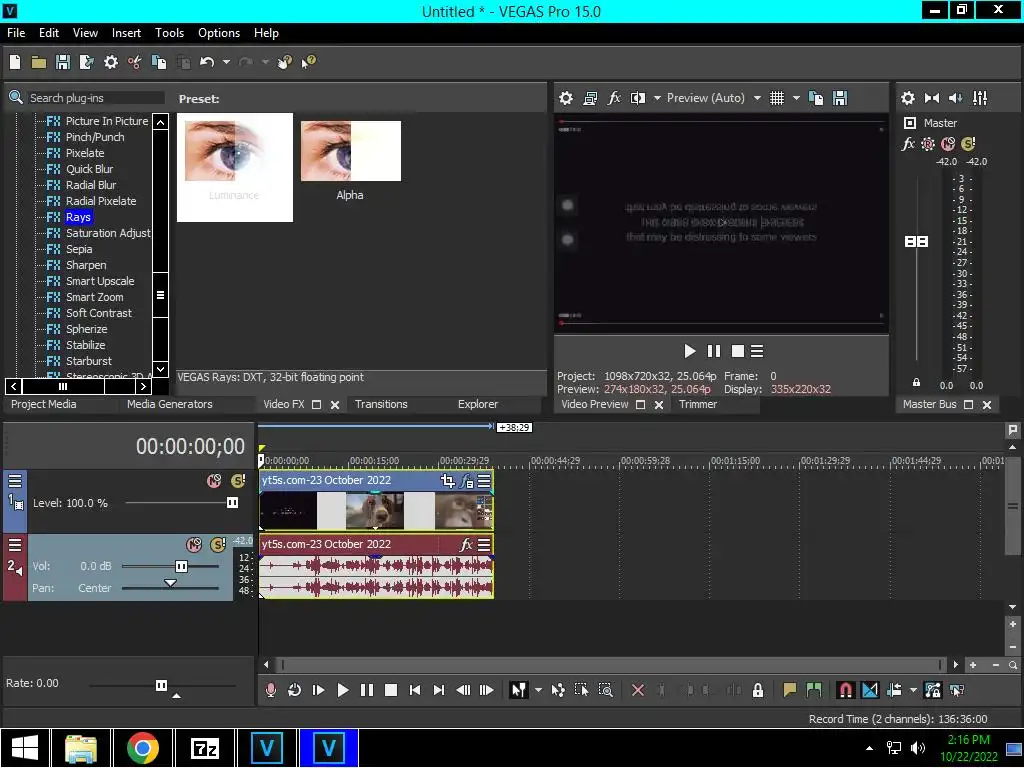
Task: Click the What's This help cursor icon
Action: click(x=308, y=62)
